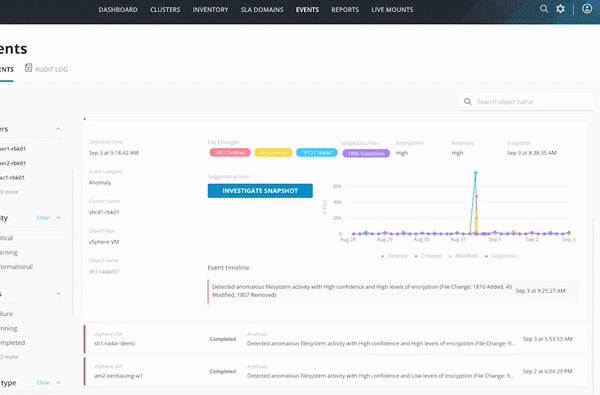
Task: Click timestamp Sep 3 at 5:53:52 AM
Action: point(548,339)
